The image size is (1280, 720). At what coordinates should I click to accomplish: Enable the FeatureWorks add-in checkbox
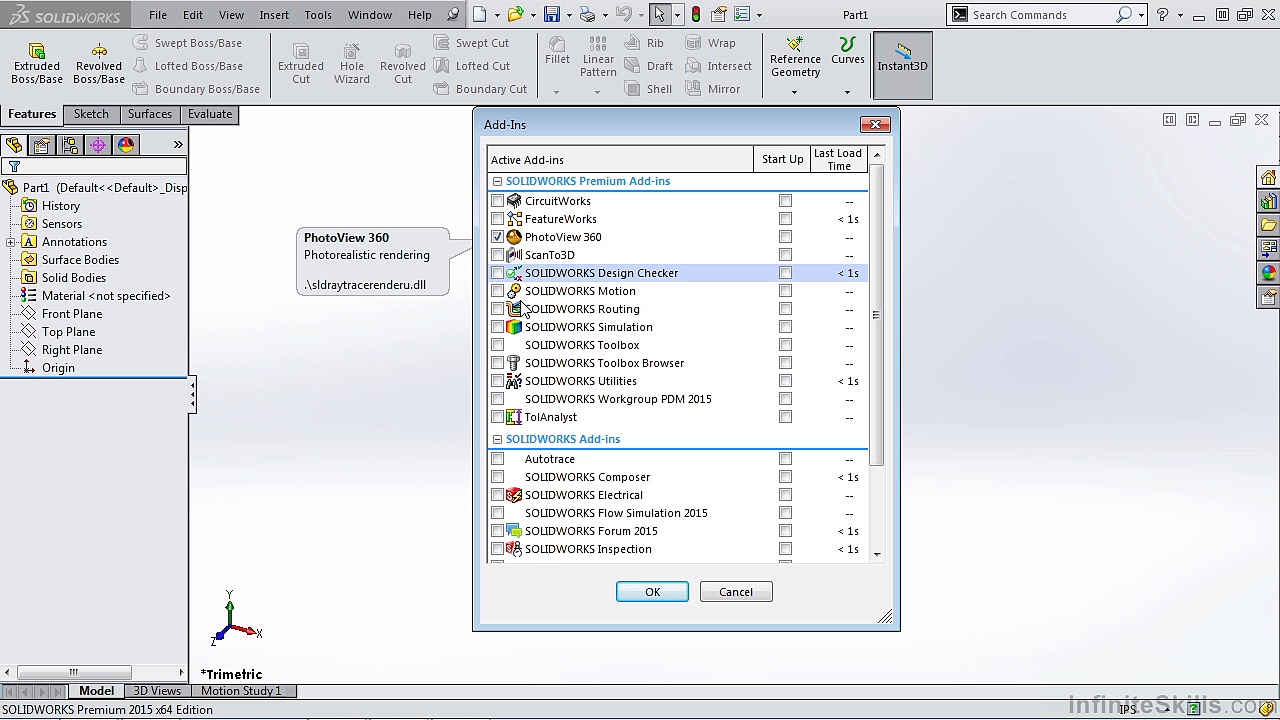tap(497, 219)
